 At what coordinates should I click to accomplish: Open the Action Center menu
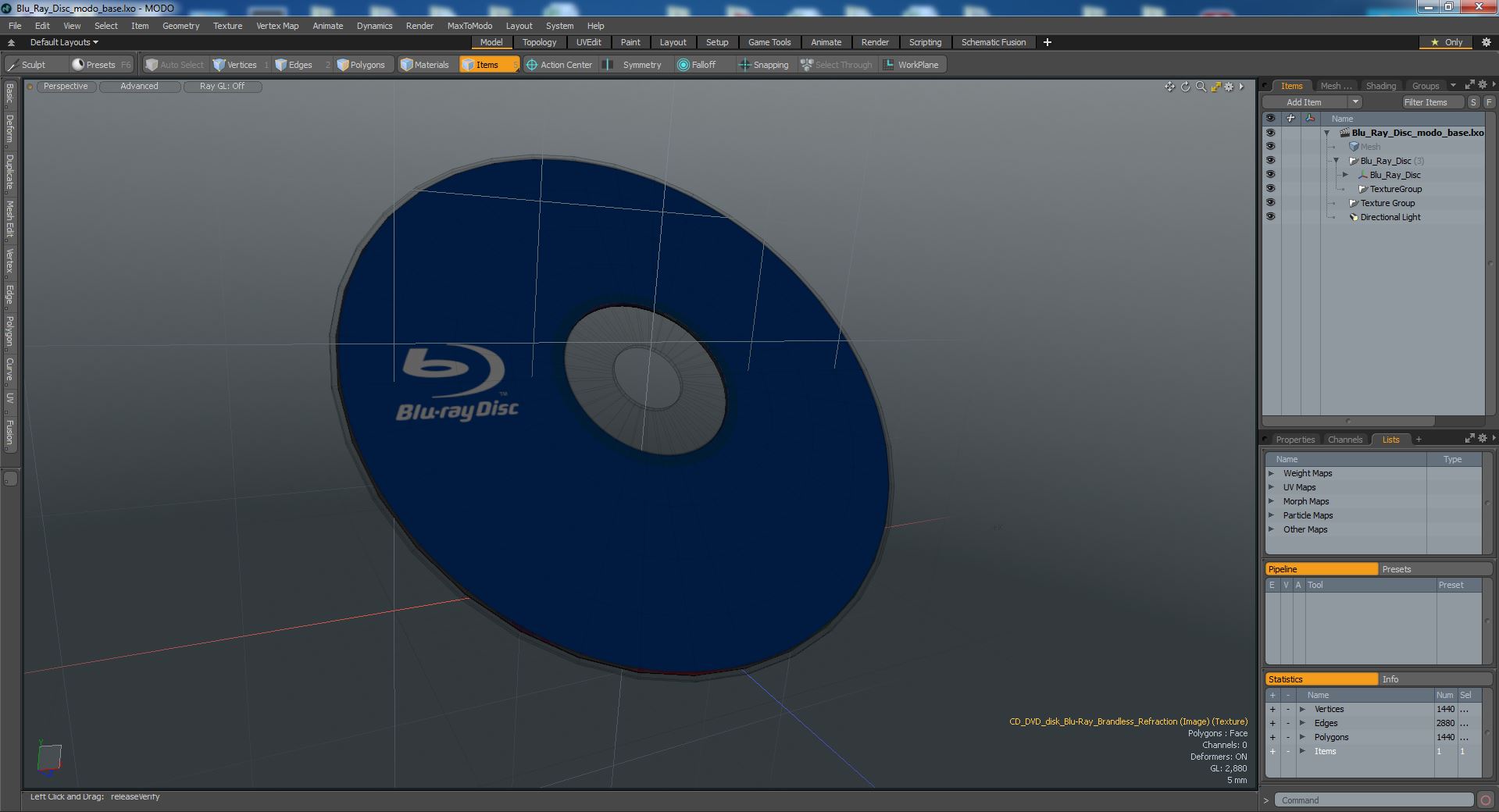pyautogui.click(x=559, y=65)
